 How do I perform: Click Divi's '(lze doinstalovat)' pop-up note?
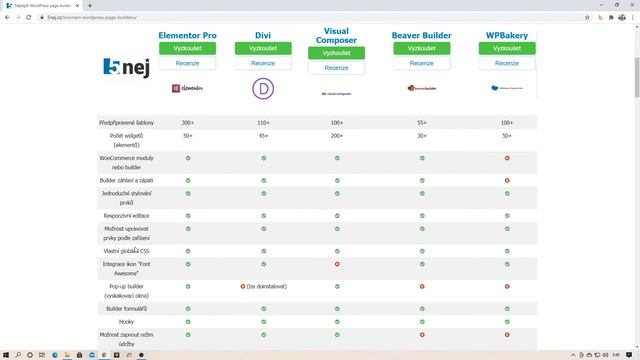point(267,287)
